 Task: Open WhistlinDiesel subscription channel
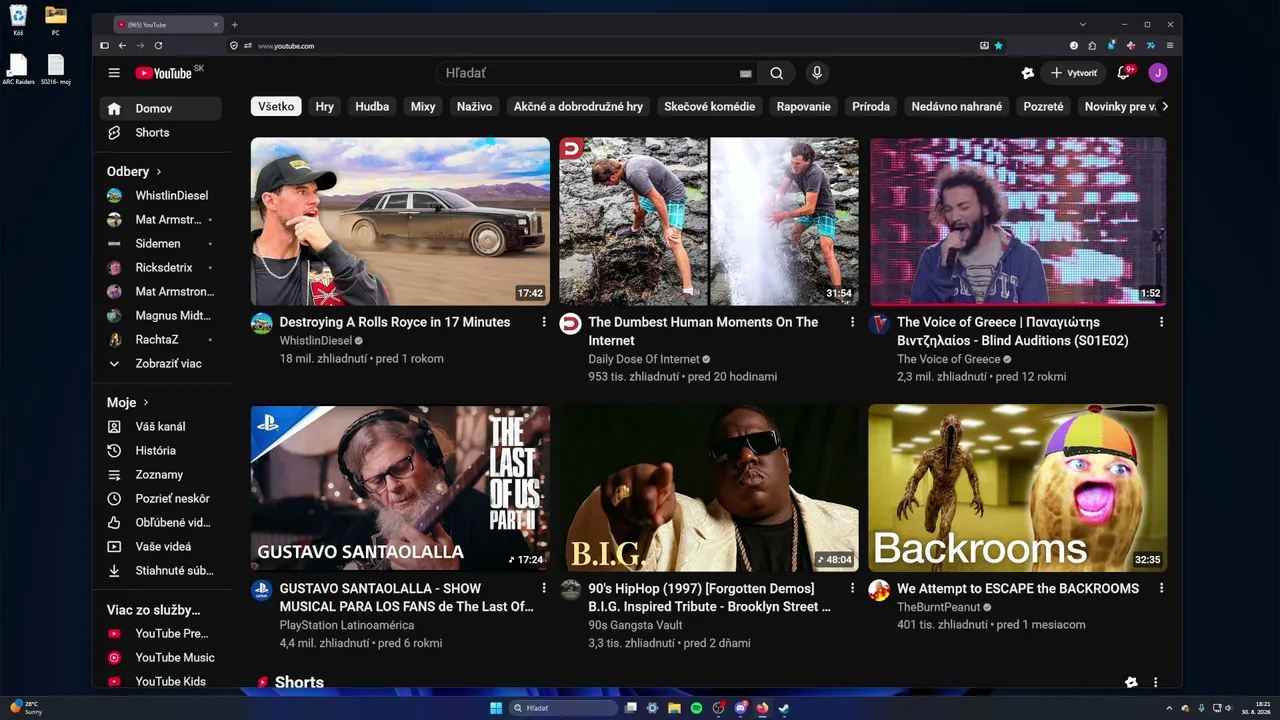160,195
